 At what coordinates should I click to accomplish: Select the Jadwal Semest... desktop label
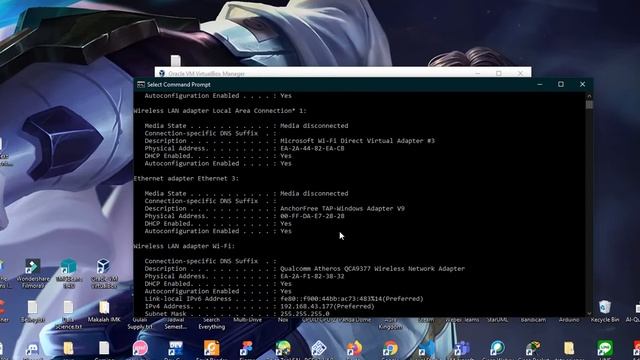coord(176,323)
